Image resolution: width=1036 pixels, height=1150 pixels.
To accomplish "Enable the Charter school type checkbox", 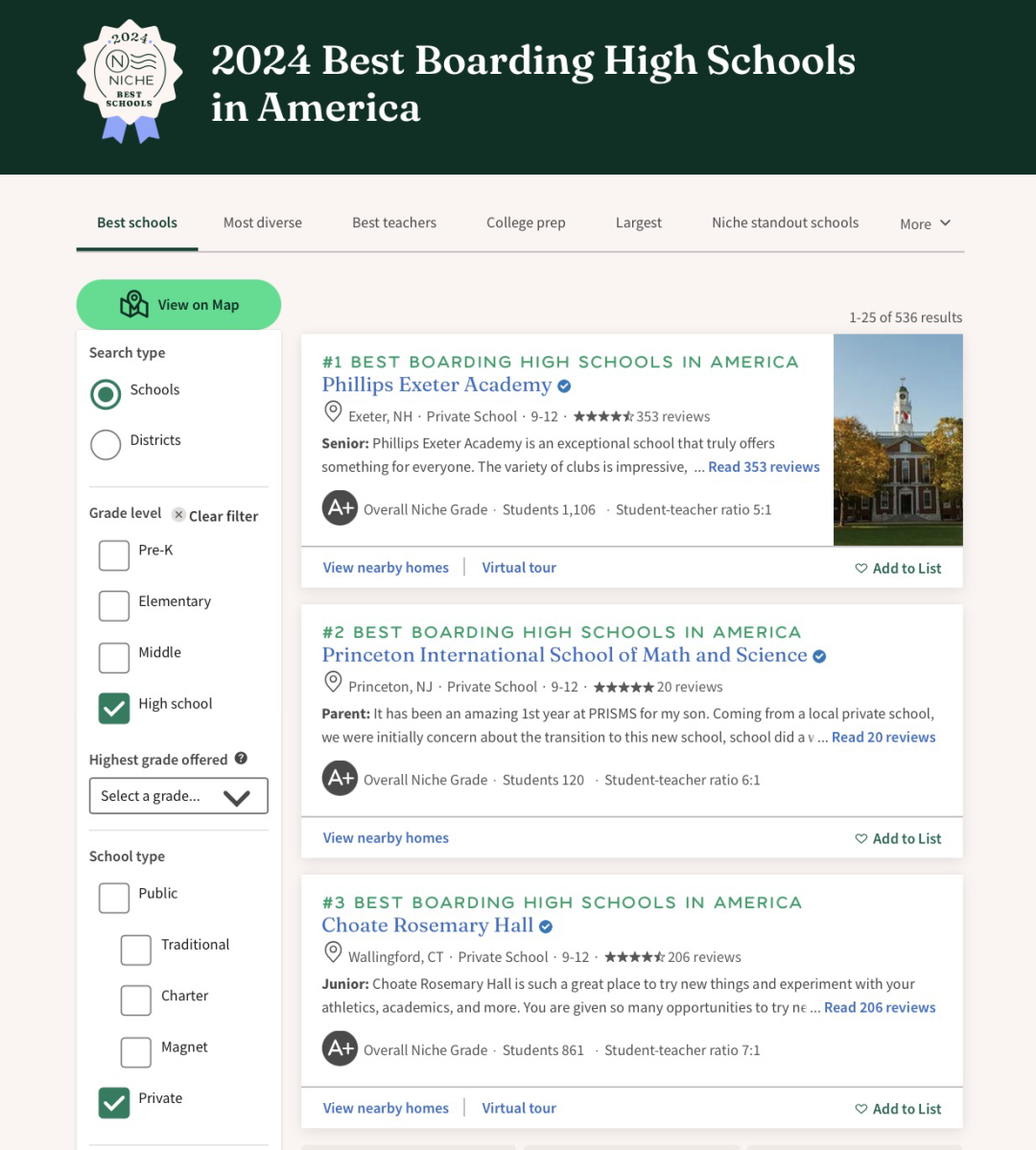I will click(x=136, y=999).
